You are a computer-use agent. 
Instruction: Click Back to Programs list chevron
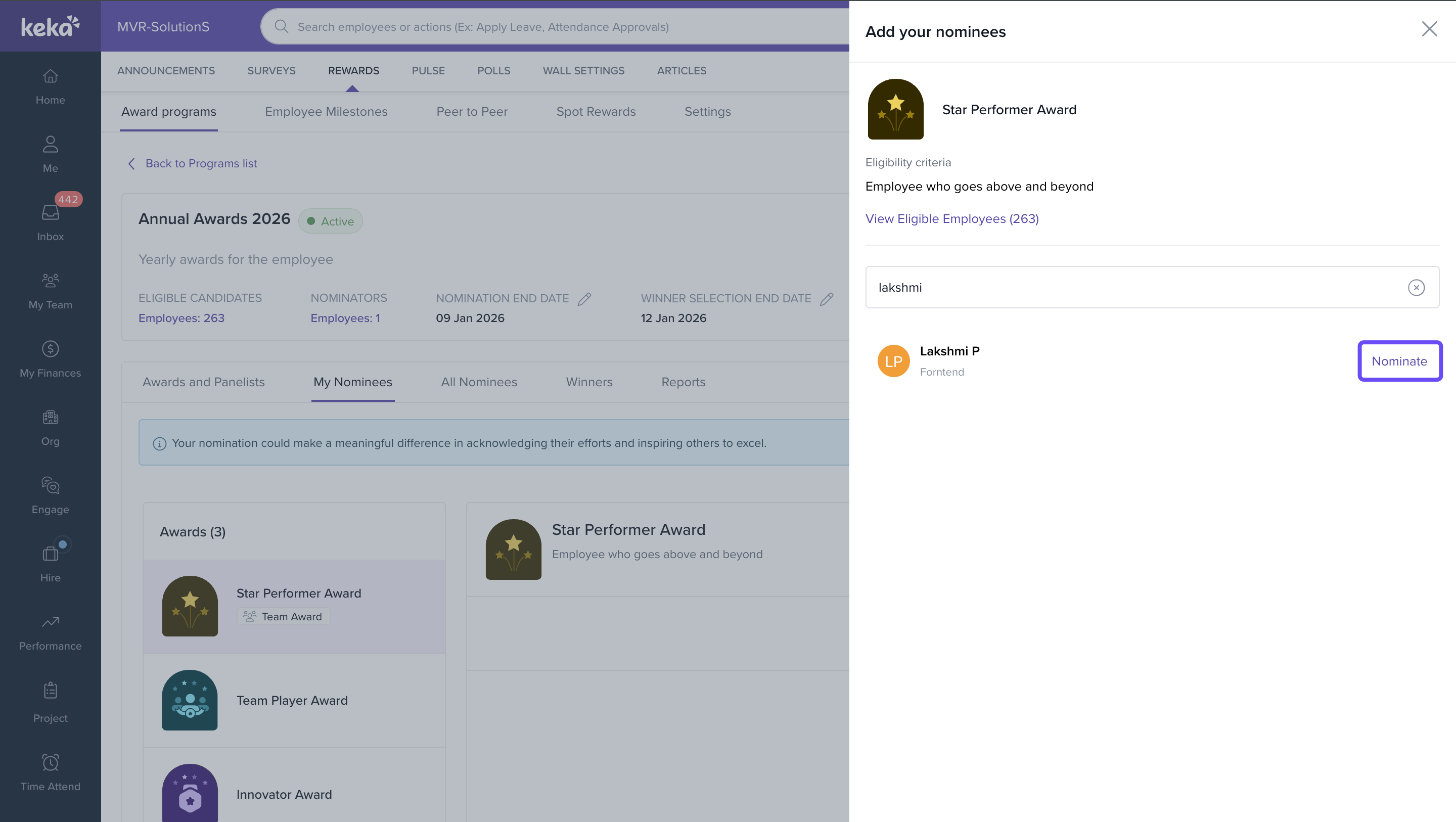coord(131,163)
